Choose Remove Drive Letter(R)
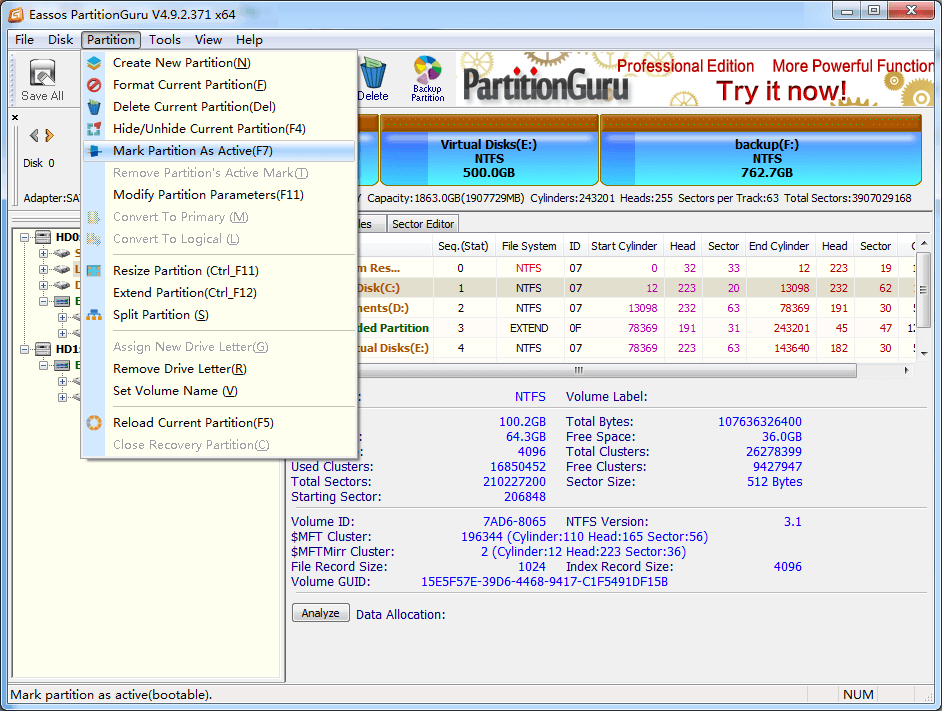 219,369
